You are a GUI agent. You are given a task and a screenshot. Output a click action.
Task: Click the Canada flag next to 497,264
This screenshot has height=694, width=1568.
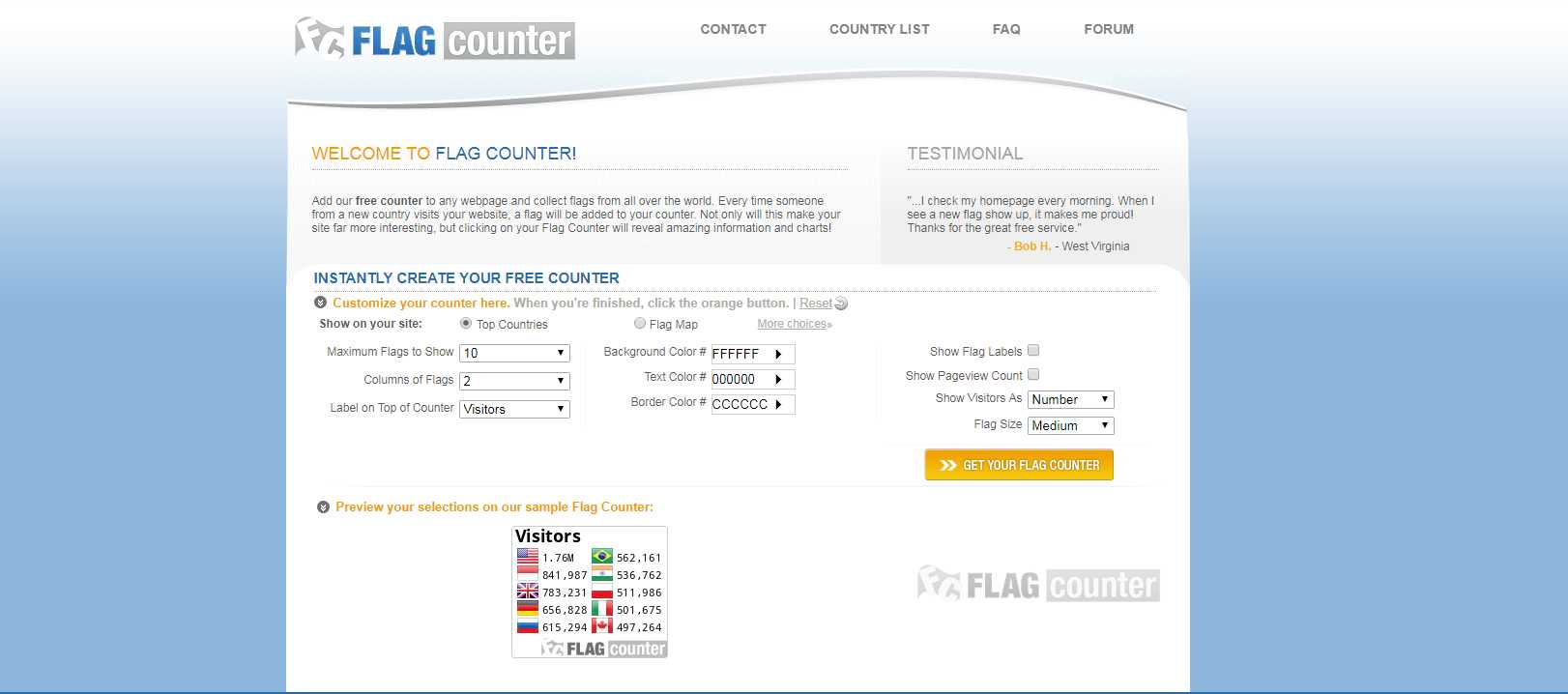pos(602,626)
